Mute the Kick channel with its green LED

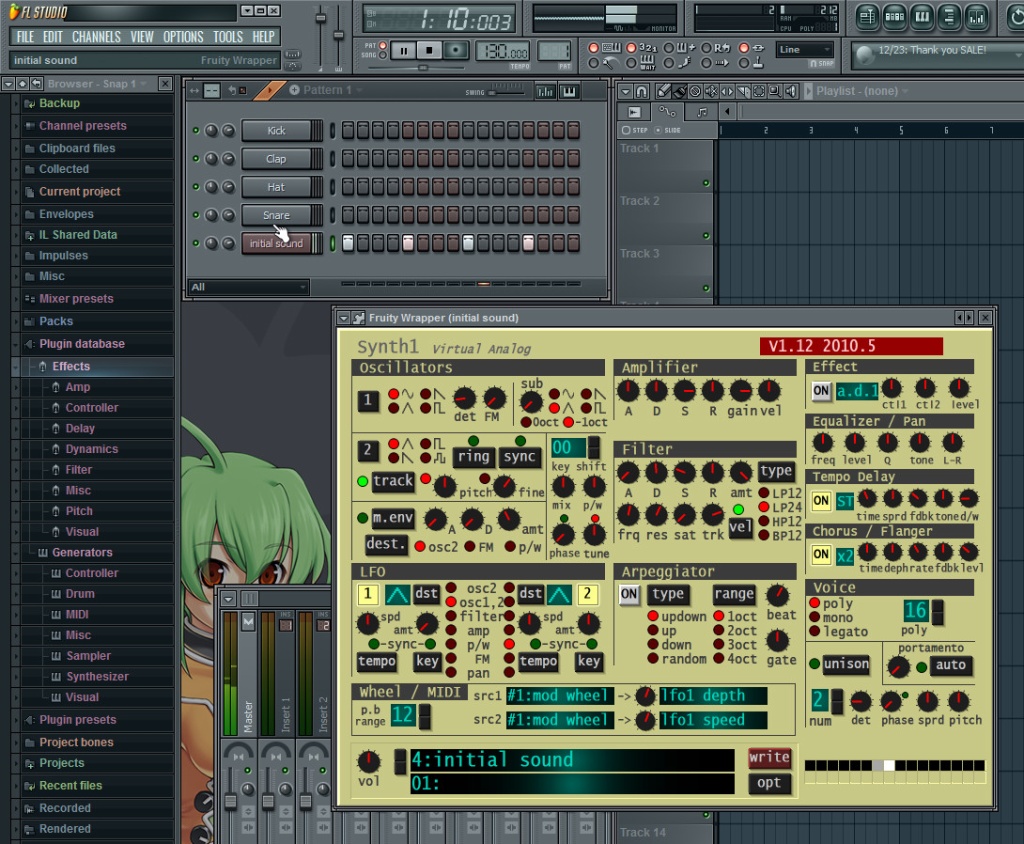coord(196,131)
